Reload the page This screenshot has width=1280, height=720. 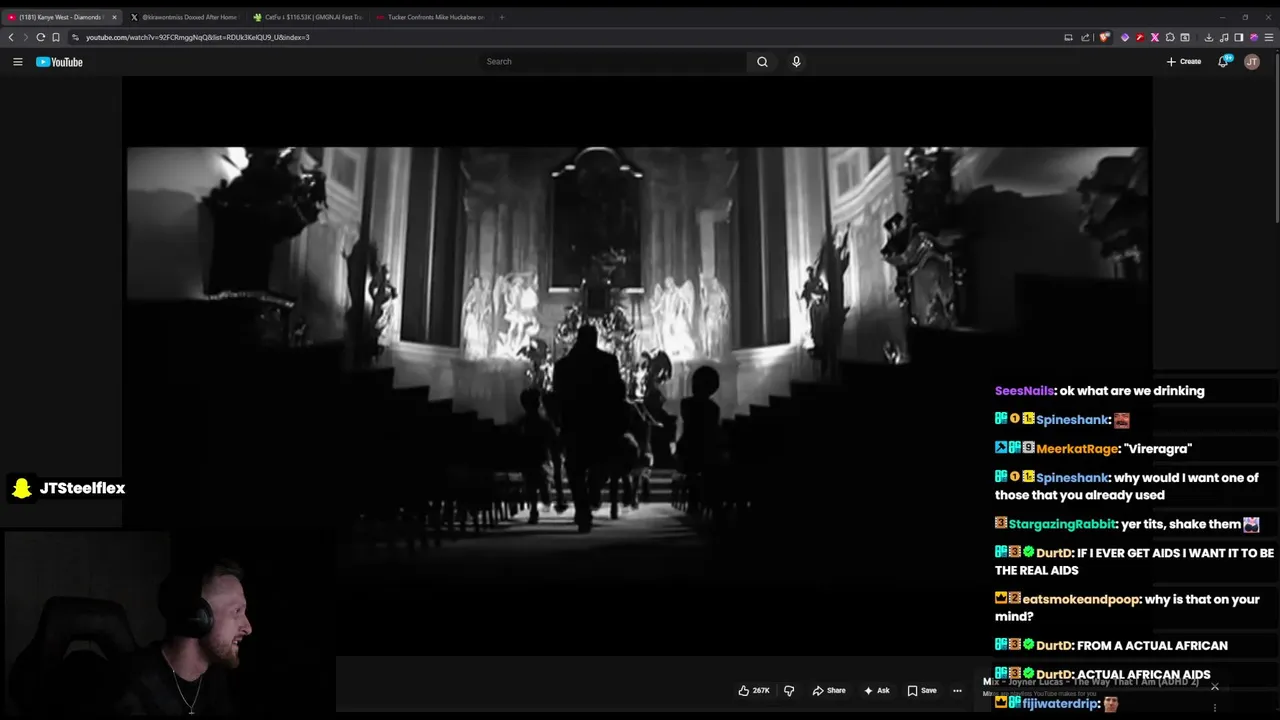(41, 37)
